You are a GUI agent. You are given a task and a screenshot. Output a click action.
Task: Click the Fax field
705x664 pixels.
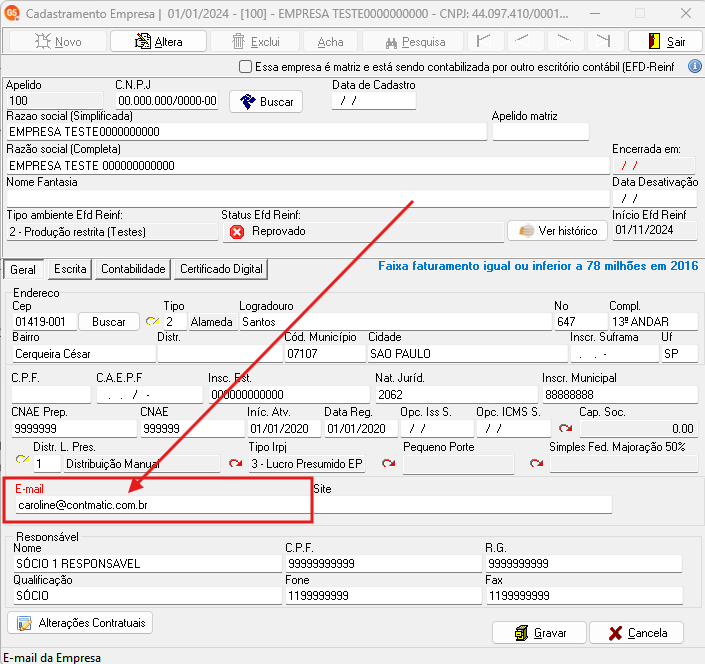coord(584,596)
